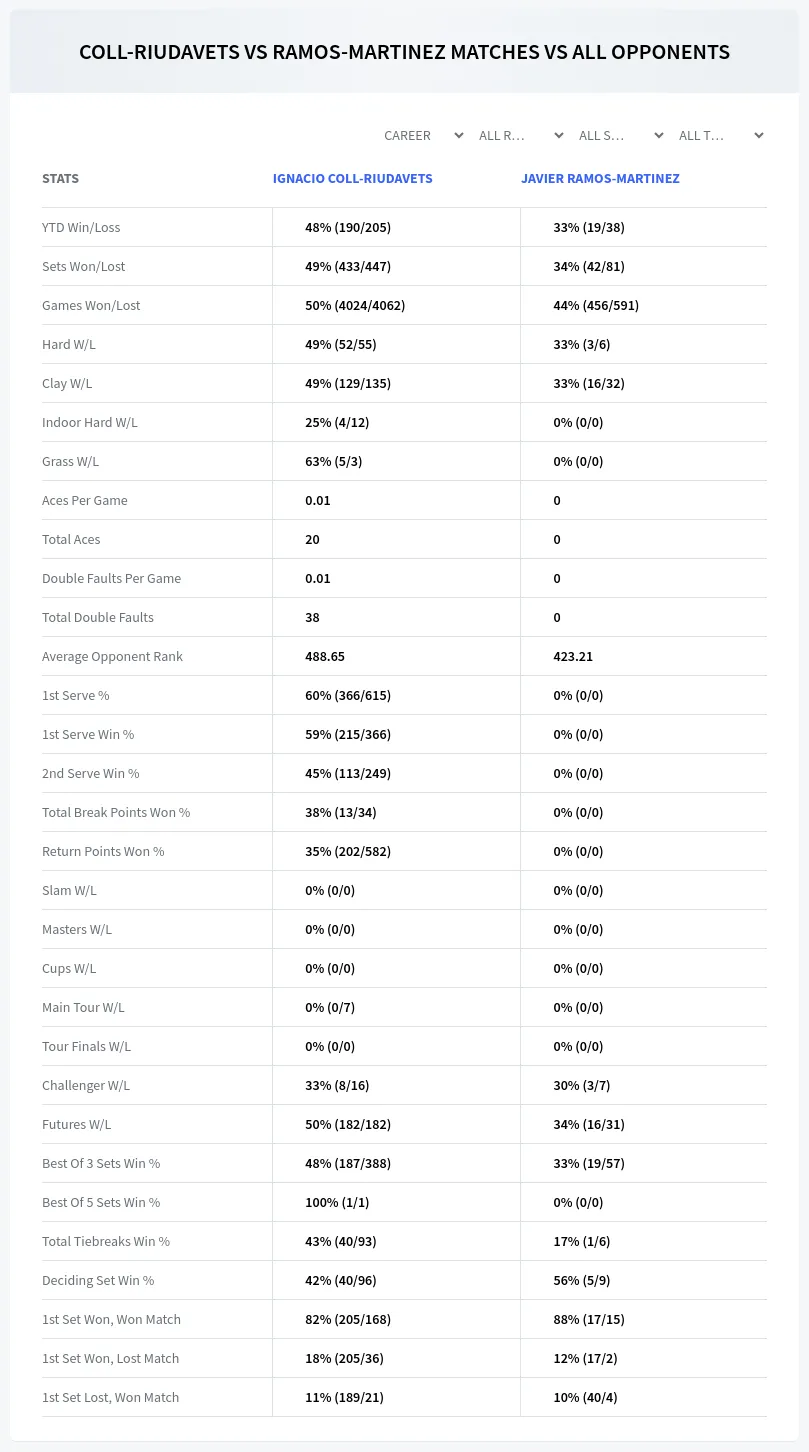
Task: Open the CAREER period dropdown
Action: pyautogui.click(x=423, y=135)
